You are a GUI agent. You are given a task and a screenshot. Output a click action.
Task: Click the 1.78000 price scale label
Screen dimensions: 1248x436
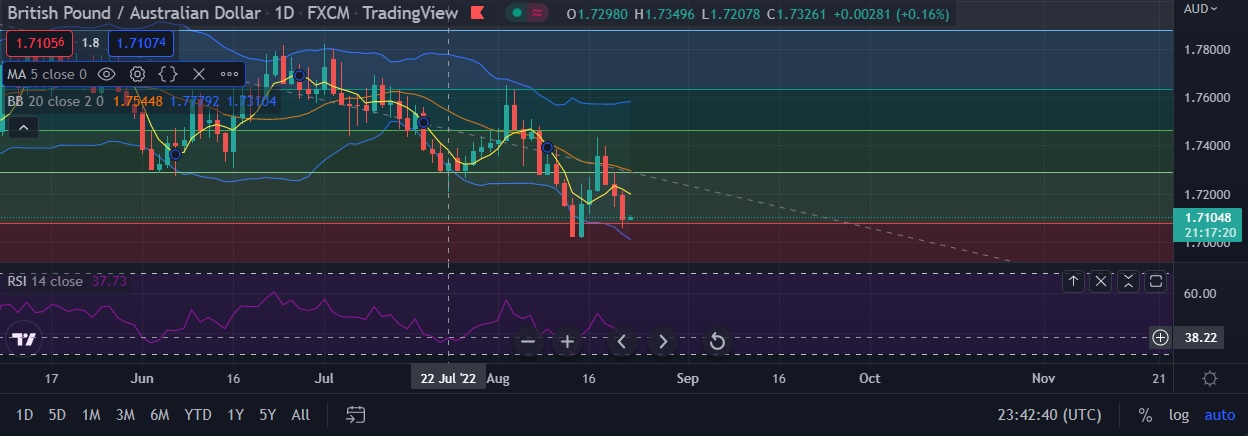pyautogui.click(x=1205, y=49)
